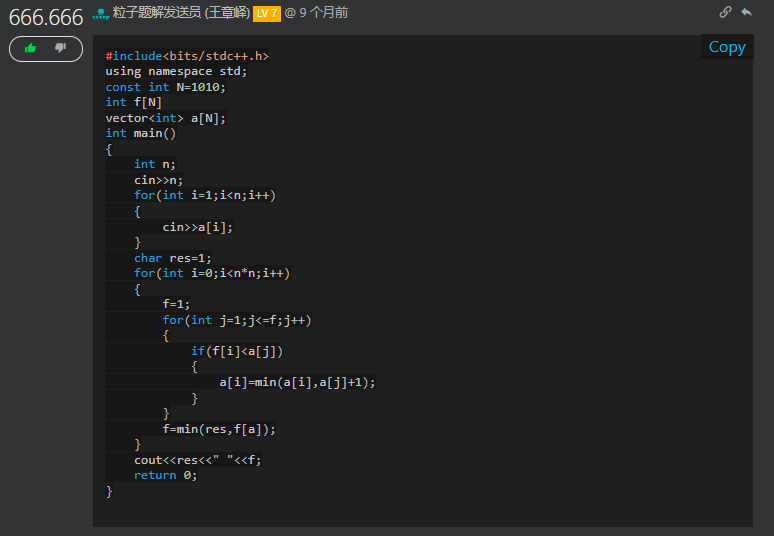Click the permalink chain icon

[726, 12]
